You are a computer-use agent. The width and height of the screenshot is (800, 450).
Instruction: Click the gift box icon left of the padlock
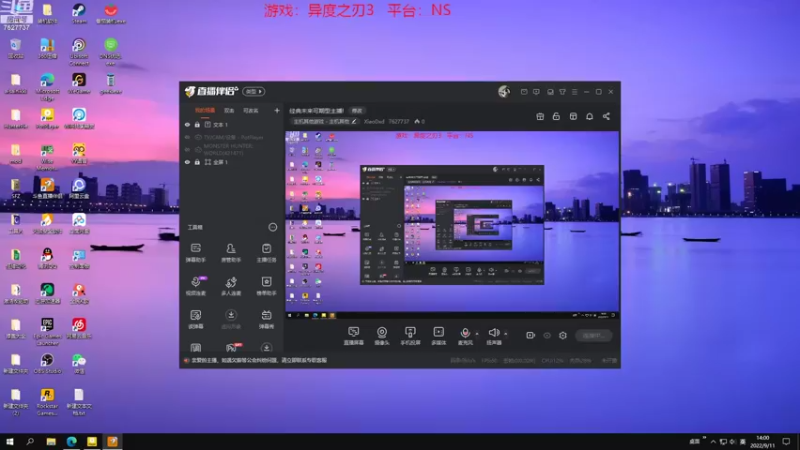pyautogui.click(x=540, y=116)
